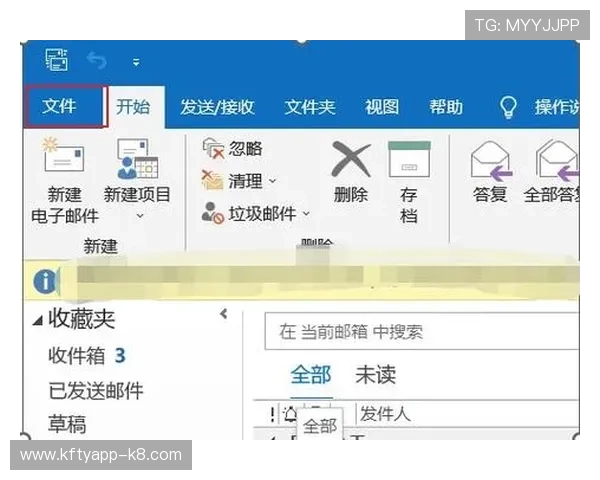Click the 新建电子邮件 envelope icon
600x480 pixels.
(x=63, y=156)
